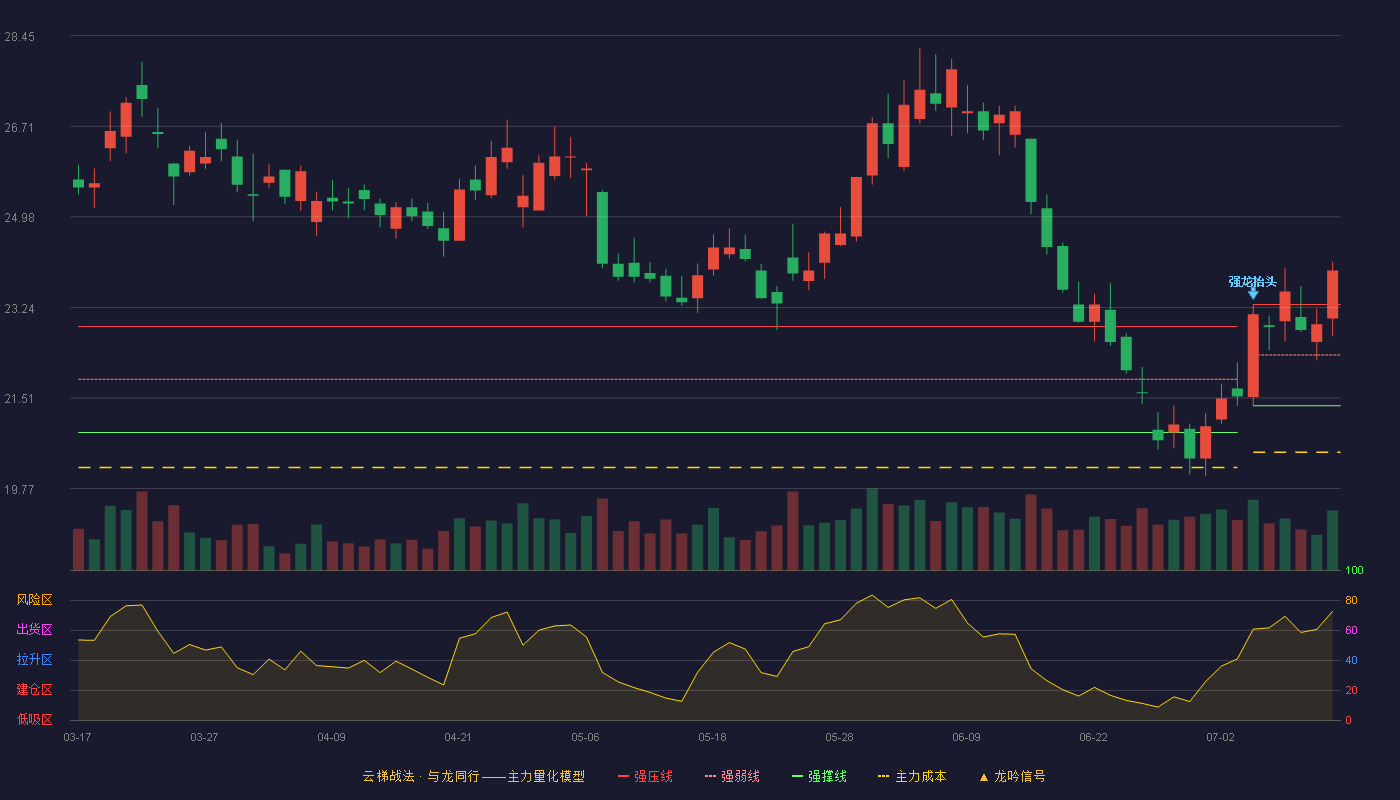This screenshot has width=1400, height=800.
Task: Click the 06-22 date label
Action: tap(1094, 737)
